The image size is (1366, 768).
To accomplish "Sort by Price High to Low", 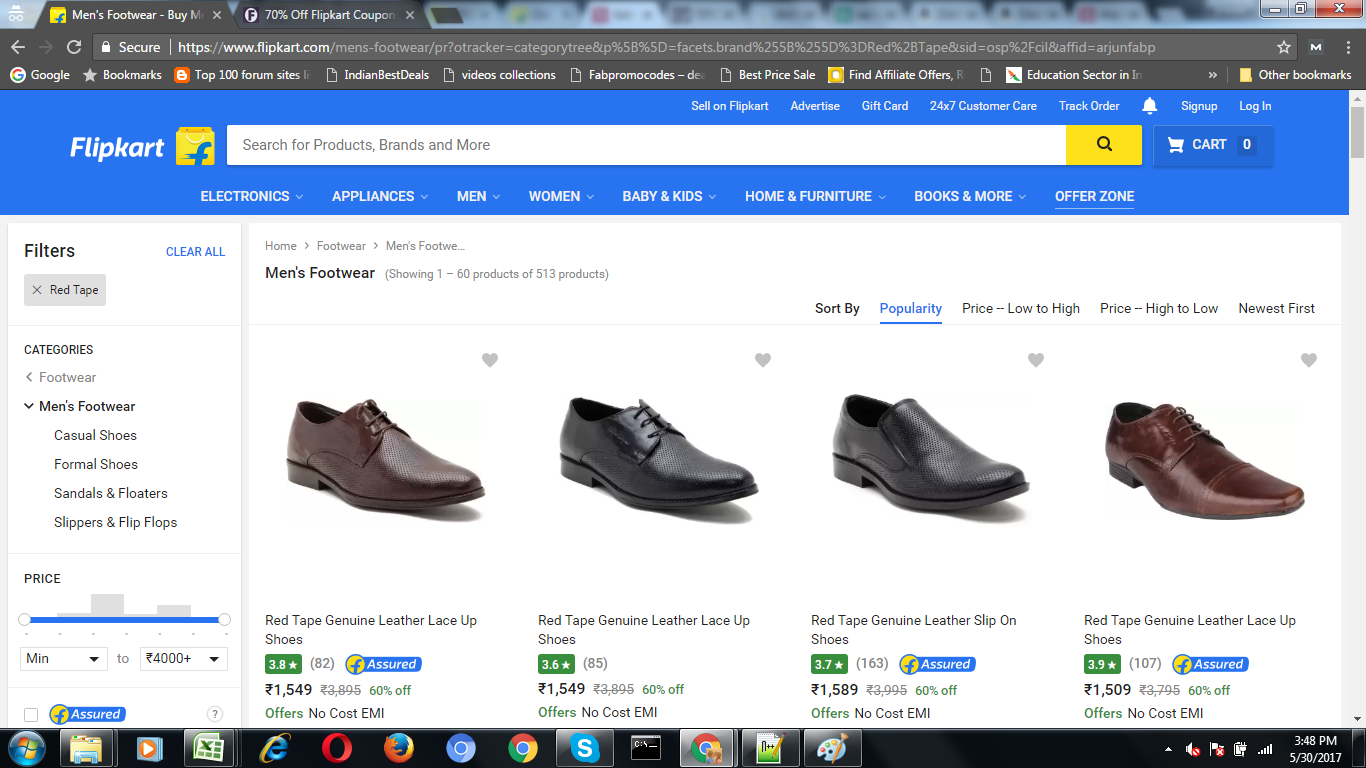I will click(x=1159, y=308).
